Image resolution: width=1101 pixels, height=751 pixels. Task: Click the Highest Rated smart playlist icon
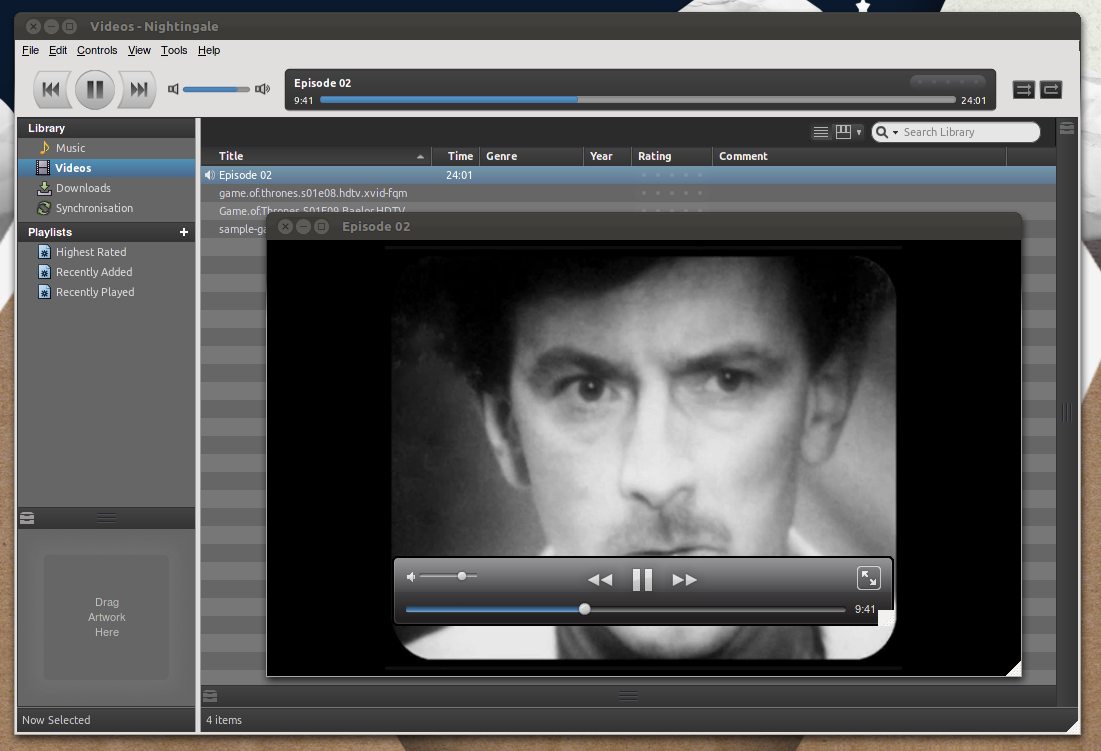tap(44, 252)
